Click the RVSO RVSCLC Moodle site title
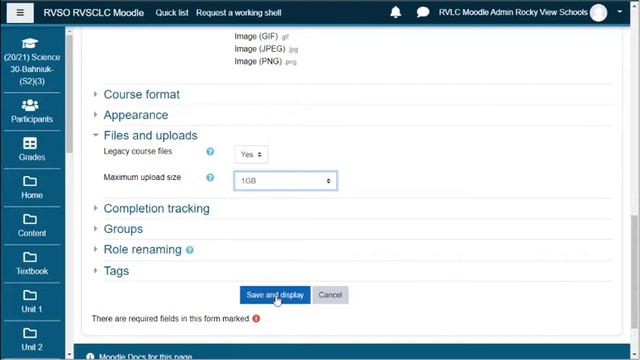Viewport: 640px width, 360px height. tap(93, 13)
